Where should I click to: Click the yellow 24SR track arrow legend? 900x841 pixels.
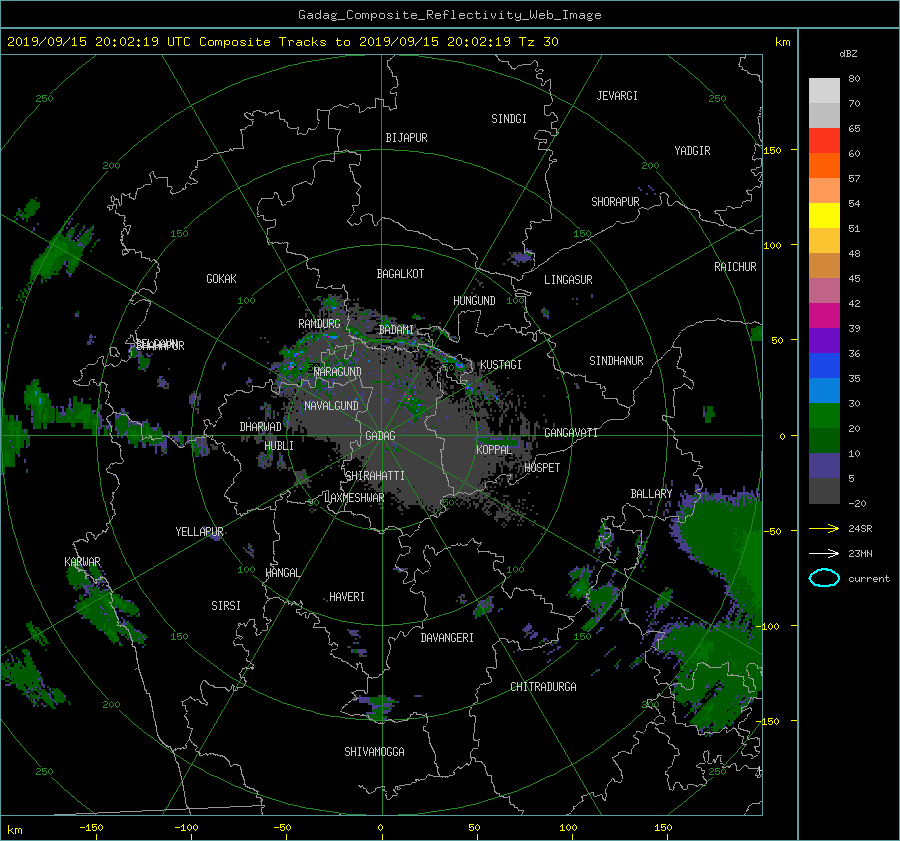point(824,528)
